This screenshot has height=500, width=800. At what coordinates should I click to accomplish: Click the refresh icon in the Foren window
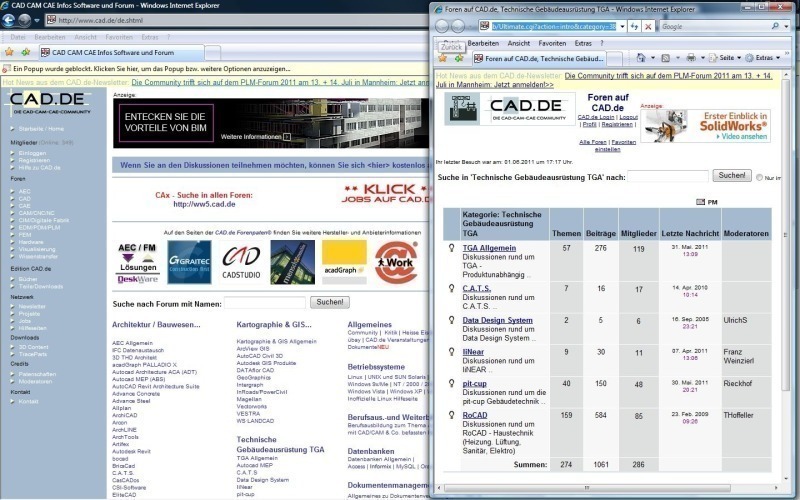(634, 27)
